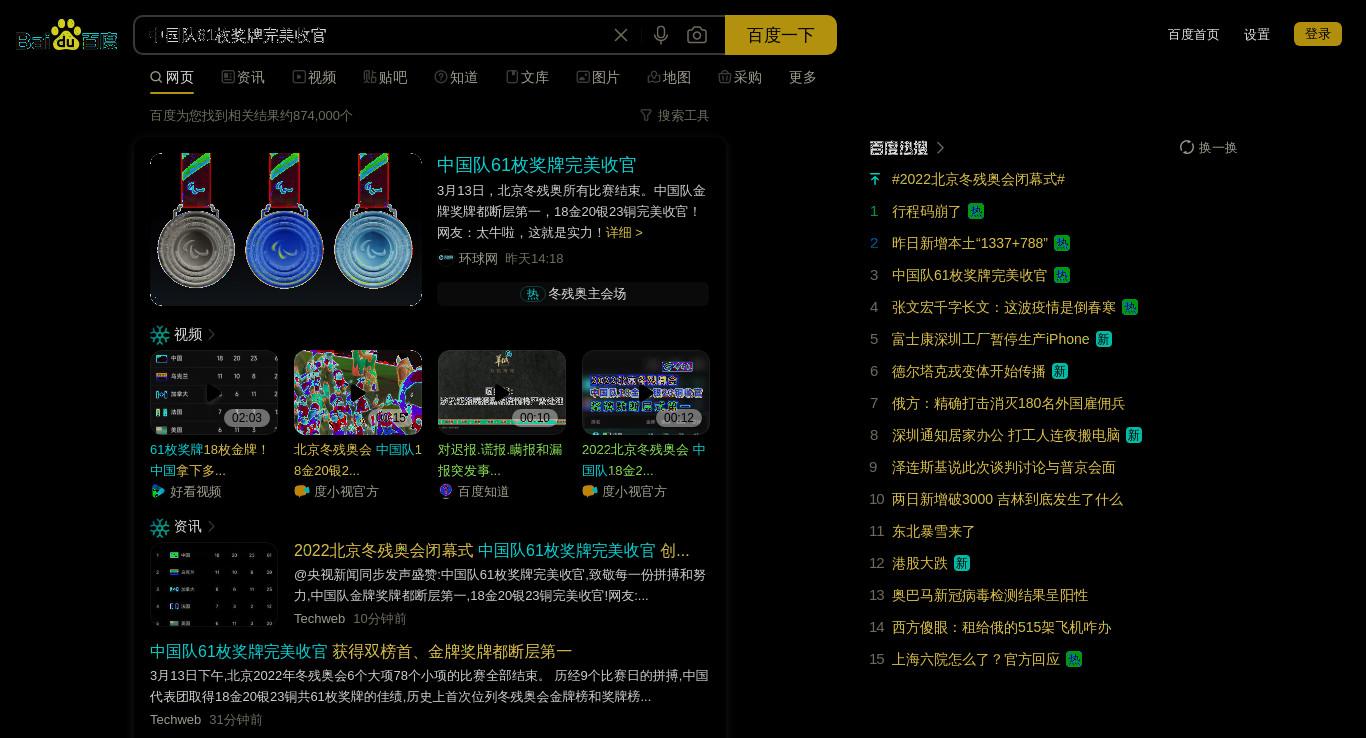This screenshot has width=1366, height=738.
Task: Expand the 视频 section chevron
Action: tap(211, 335)
